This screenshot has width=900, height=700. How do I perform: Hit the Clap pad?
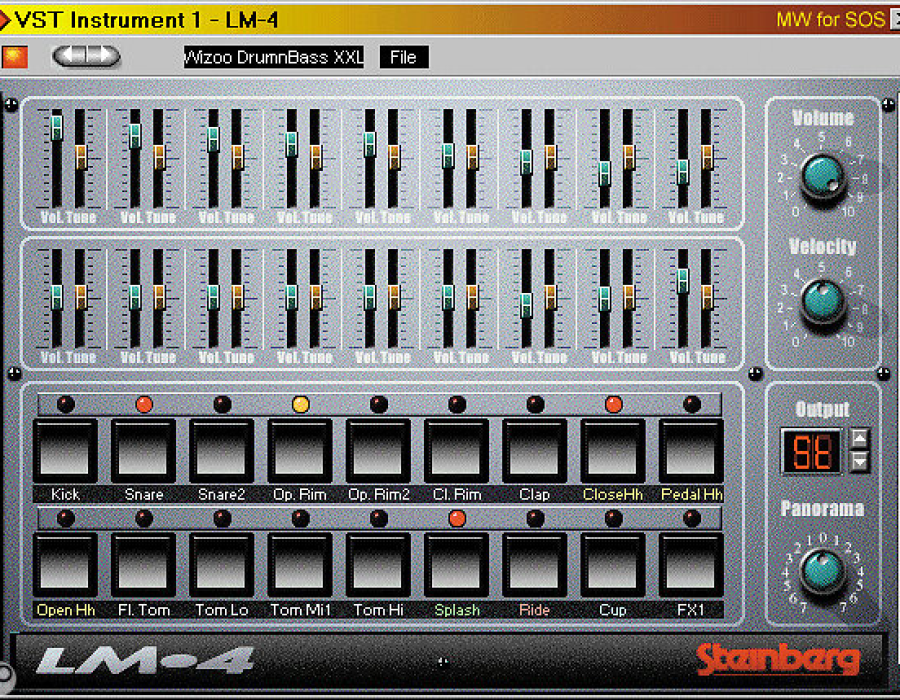[534, 450]
